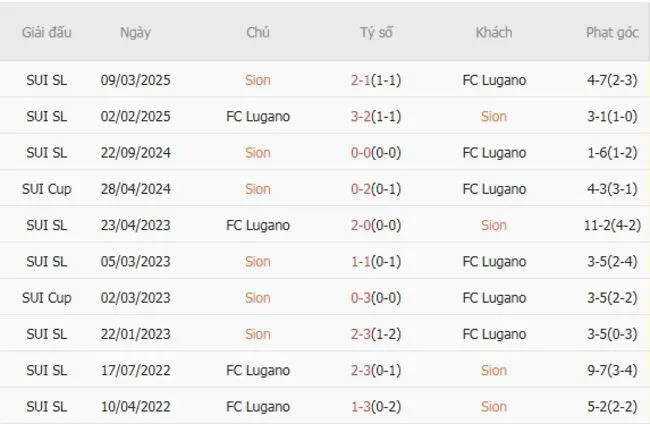Open SUI Cup league on 28/04/2024 row

pos(46,189)
